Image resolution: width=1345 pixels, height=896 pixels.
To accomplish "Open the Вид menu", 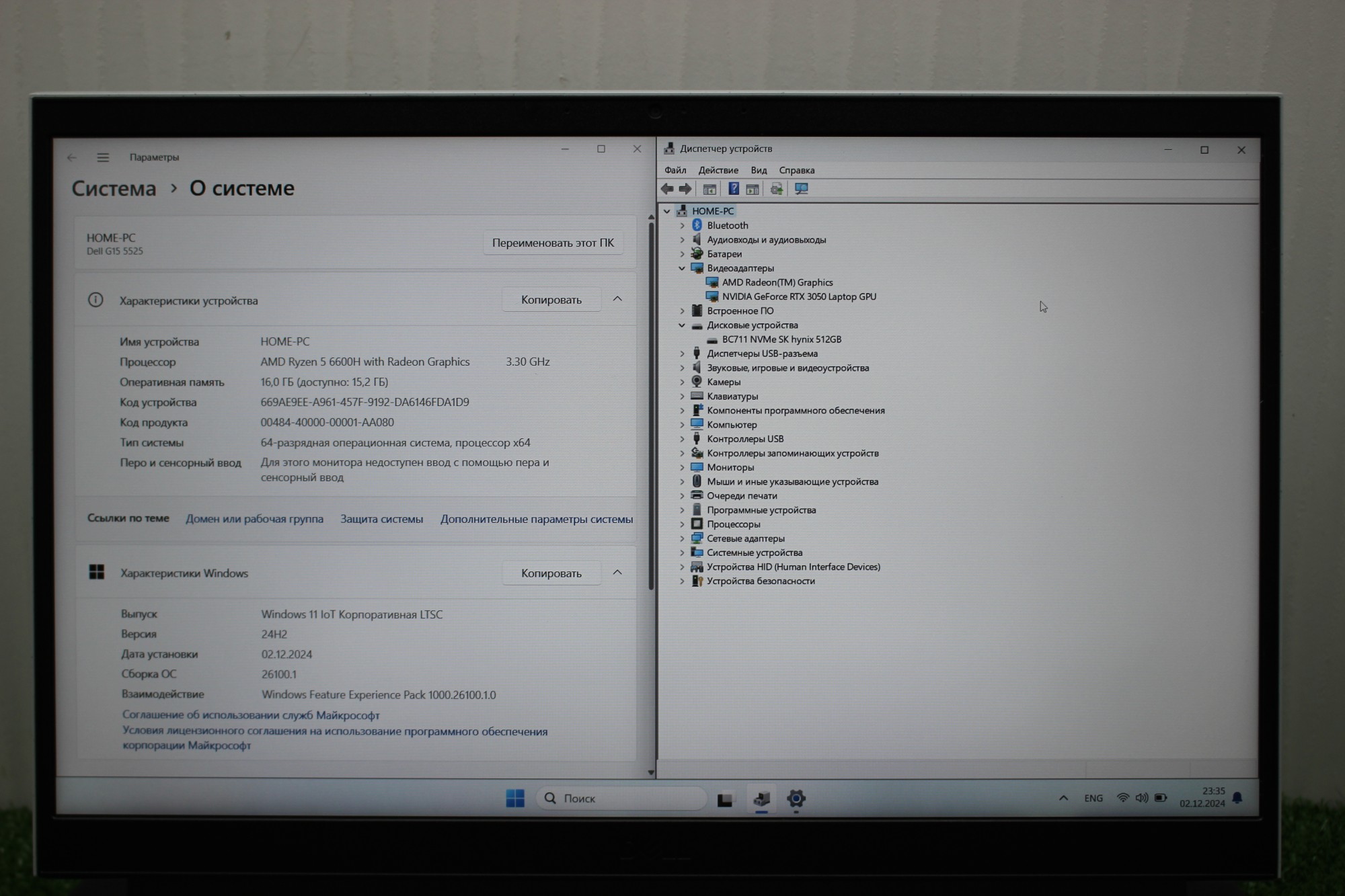I will click(759, 170).
